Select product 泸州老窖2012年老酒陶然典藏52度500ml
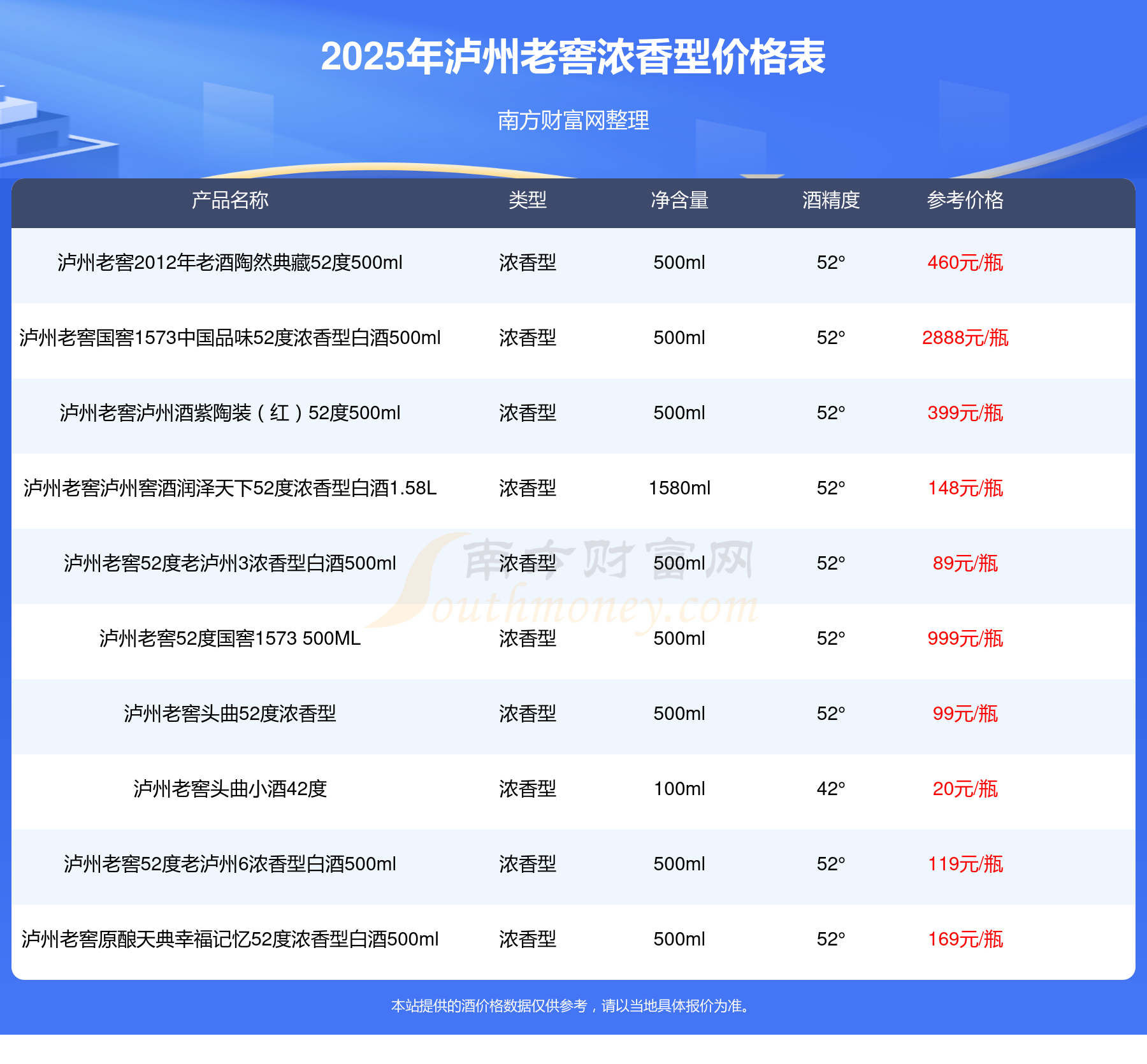The height and width of the screenshot is (1064, 1147). click(x=230, y=262)
